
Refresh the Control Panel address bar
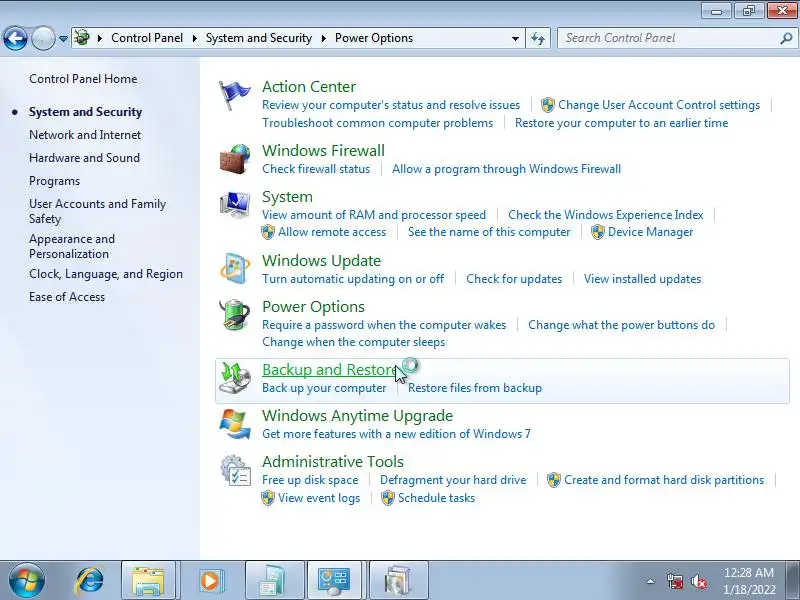click(538, 38)
